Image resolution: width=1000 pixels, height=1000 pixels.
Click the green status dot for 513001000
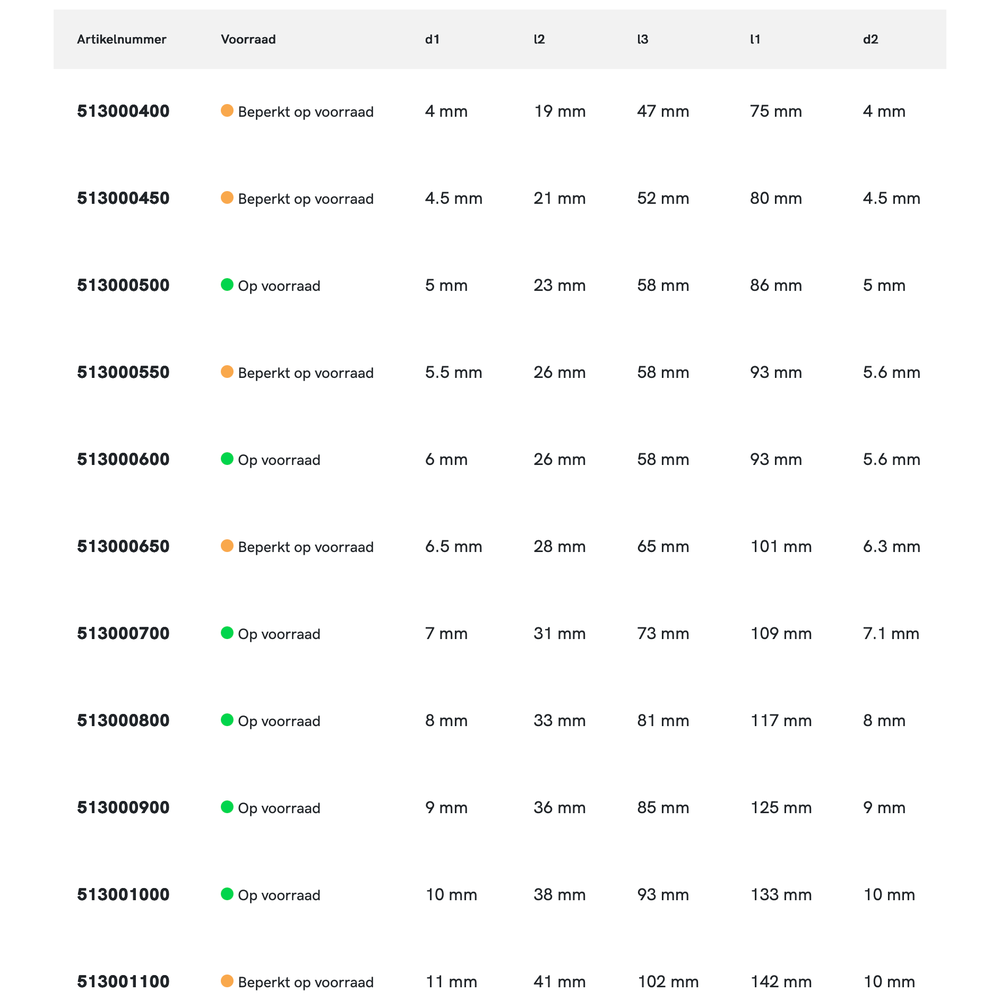[227, 894]
